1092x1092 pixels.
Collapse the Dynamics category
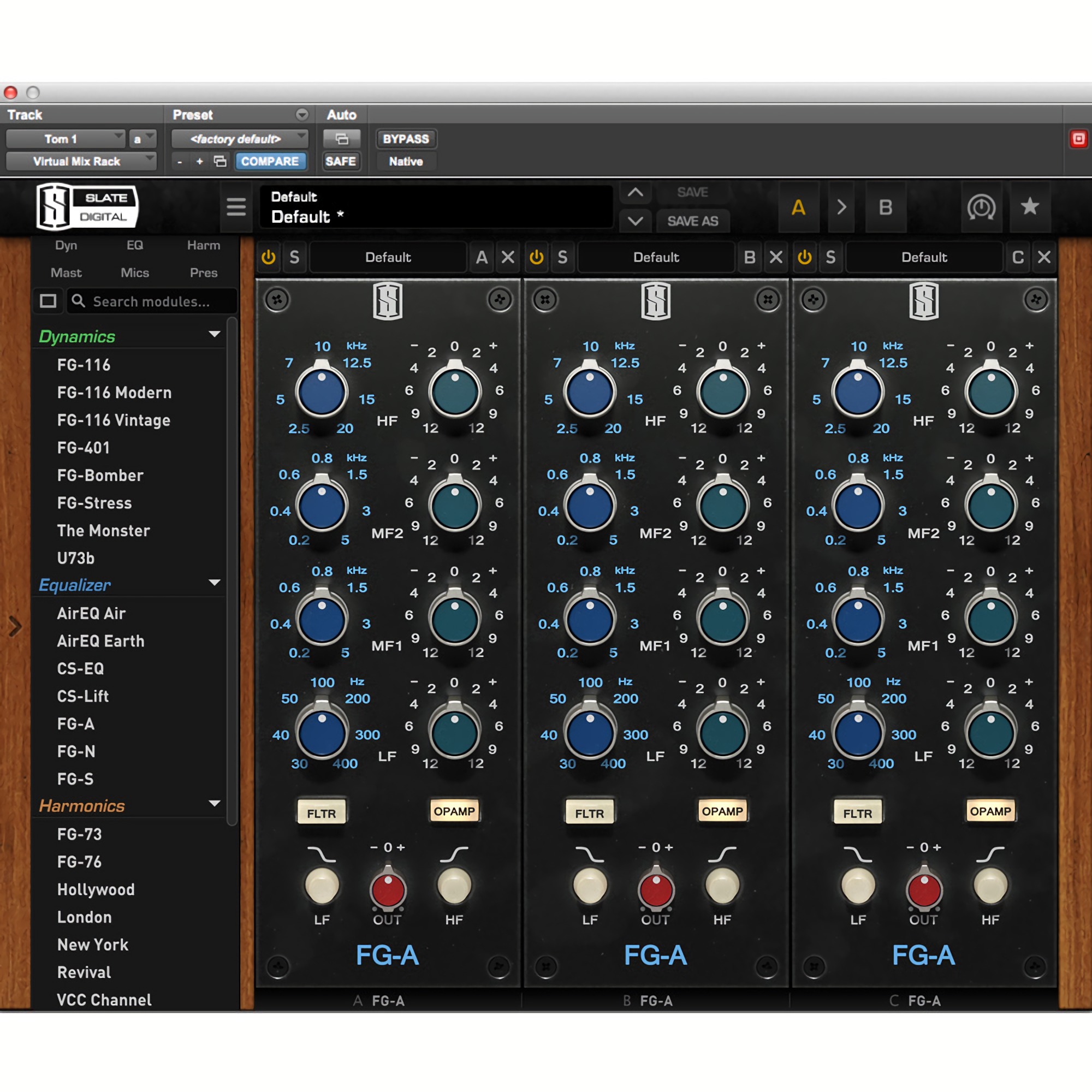(x=215, y=334)
